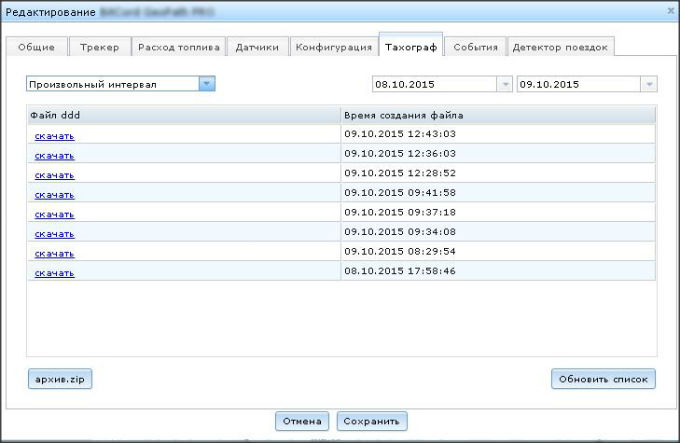Switch to the События tab
The image size is (680, 443).
click(476, 47)
